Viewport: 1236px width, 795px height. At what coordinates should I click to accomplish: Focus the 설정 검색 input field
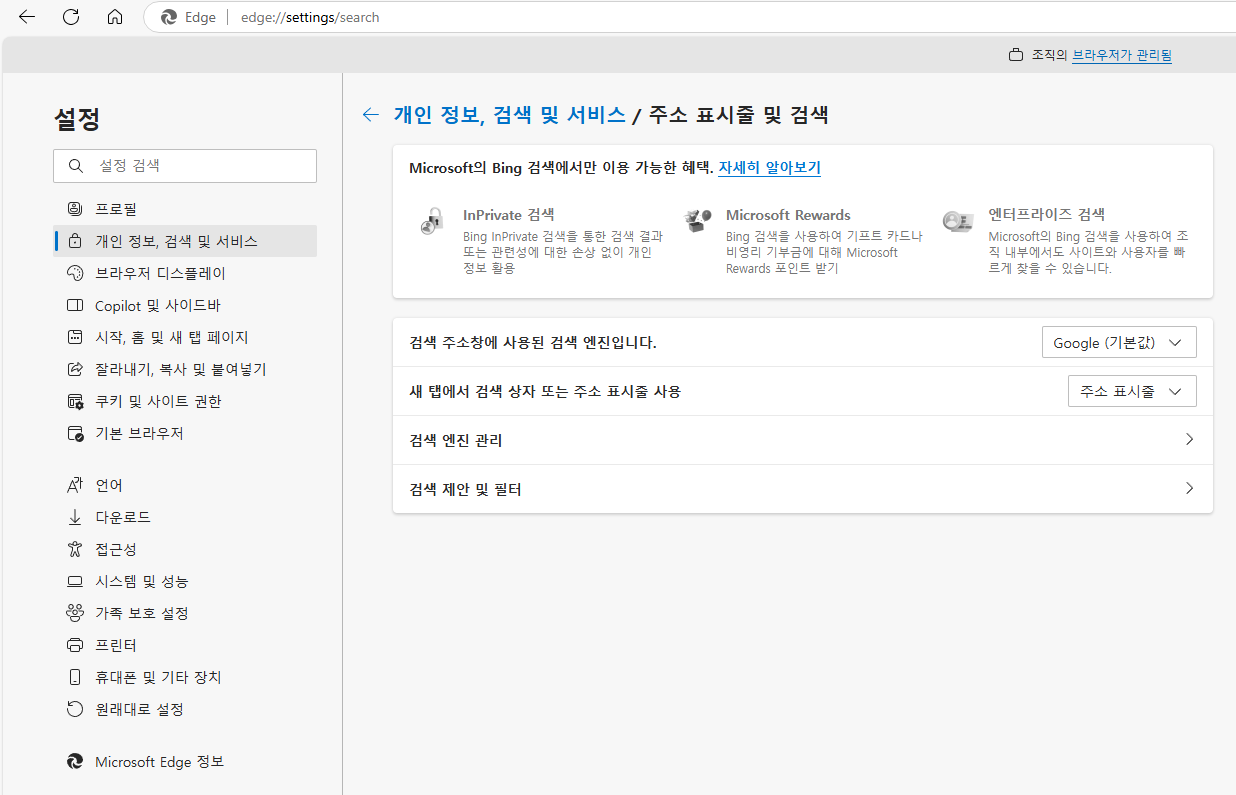(185, 166)
